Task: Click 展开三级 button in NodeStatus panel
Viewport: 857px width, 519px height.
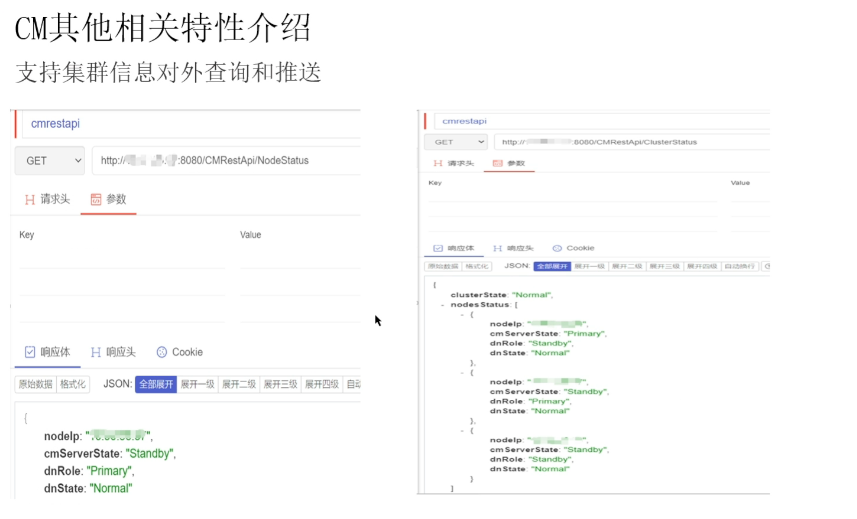Action: (x=280, y=385)
